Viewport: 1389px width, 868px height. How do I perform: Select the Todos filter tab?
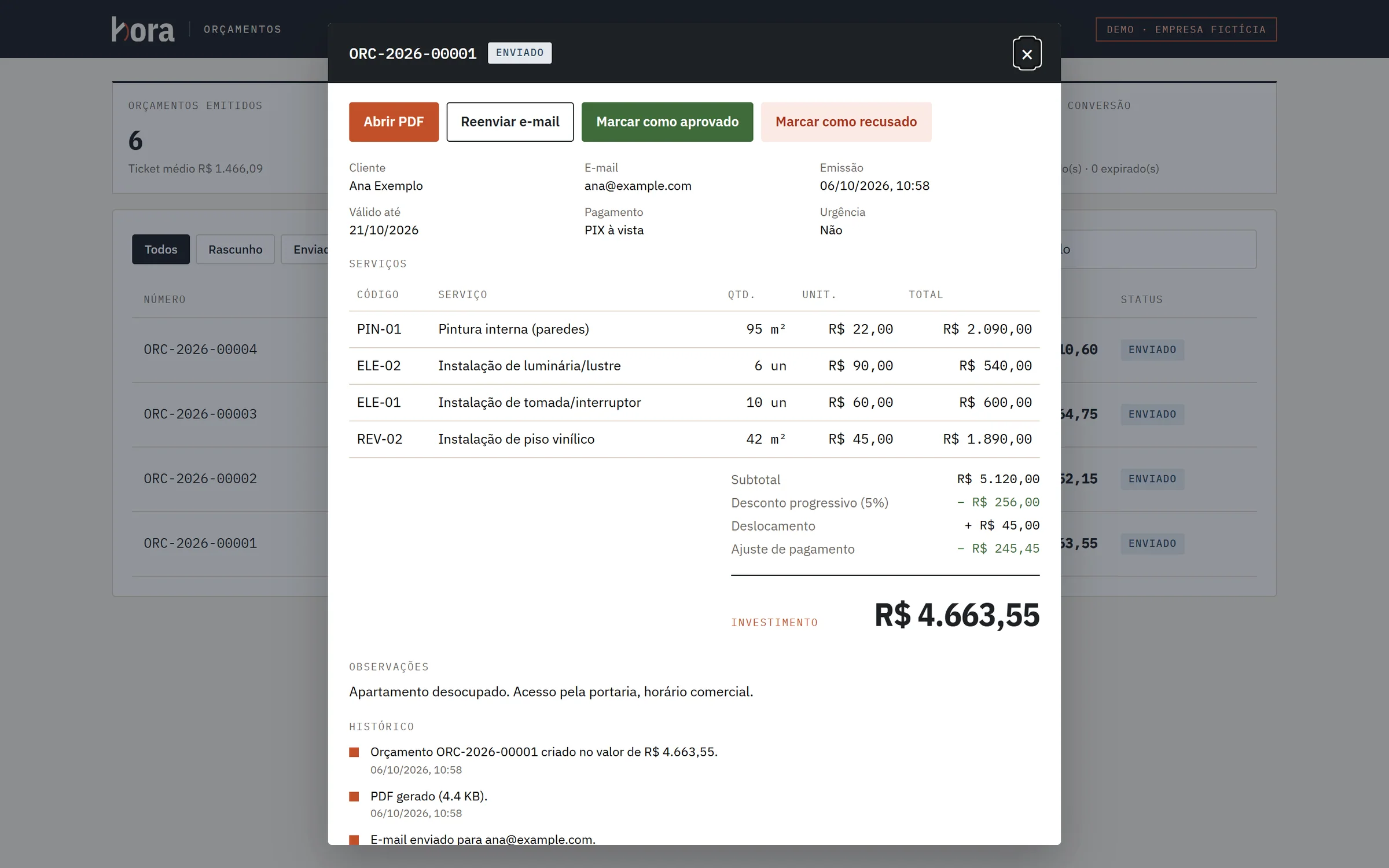point(161,249)
